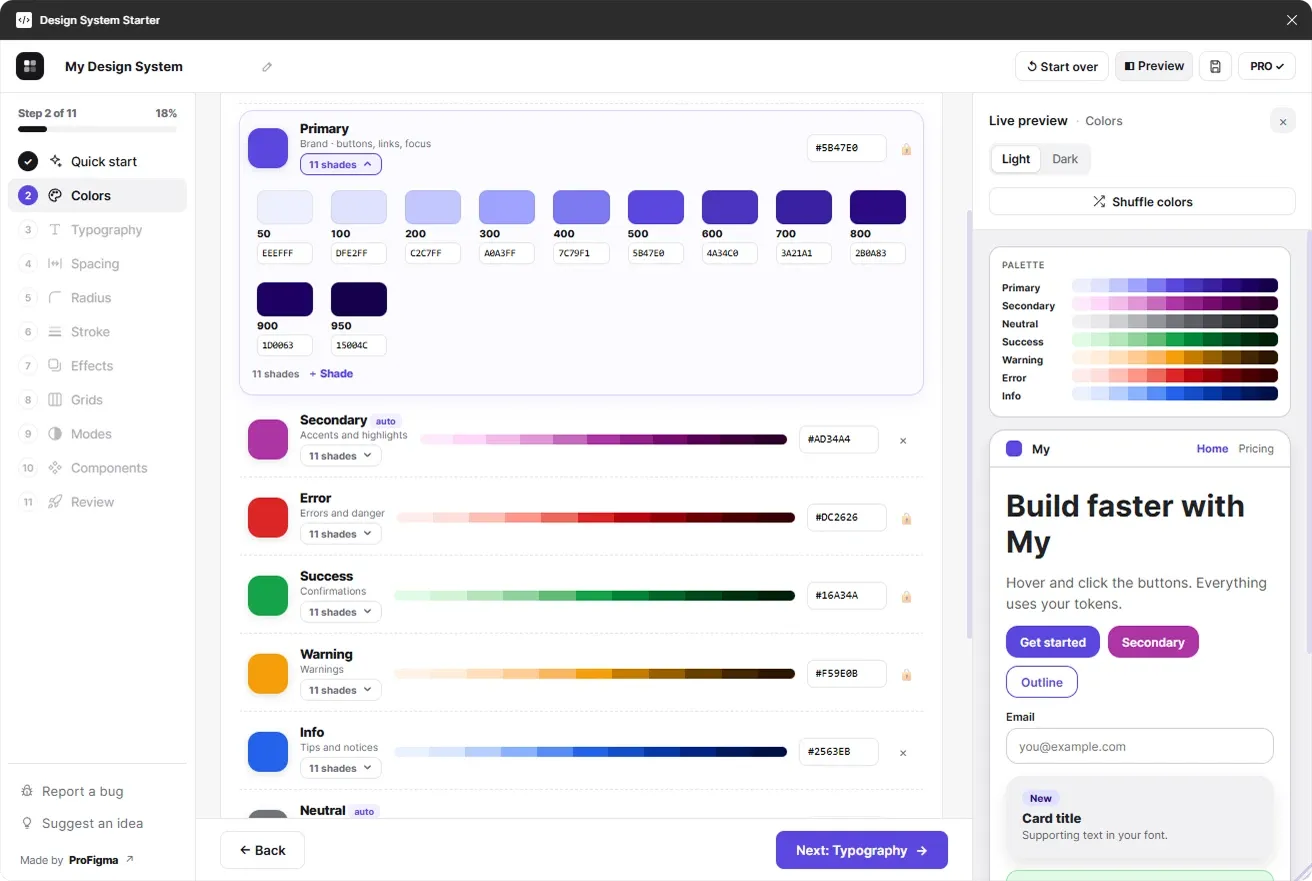This screenshot has width=1312, height=881.
Task: Click the lock icon on the Warning row
Action: point(906,675)
